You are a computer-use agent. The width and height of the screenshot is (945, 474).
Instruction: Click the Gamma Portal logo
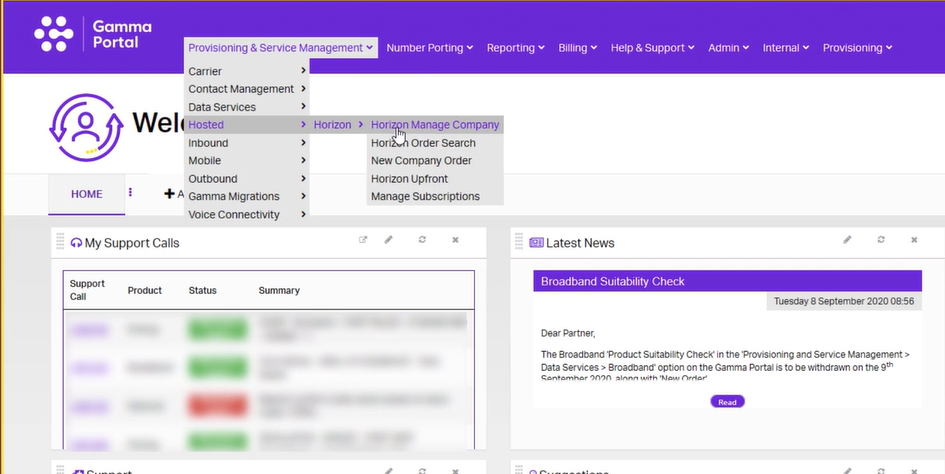[92, 34]
